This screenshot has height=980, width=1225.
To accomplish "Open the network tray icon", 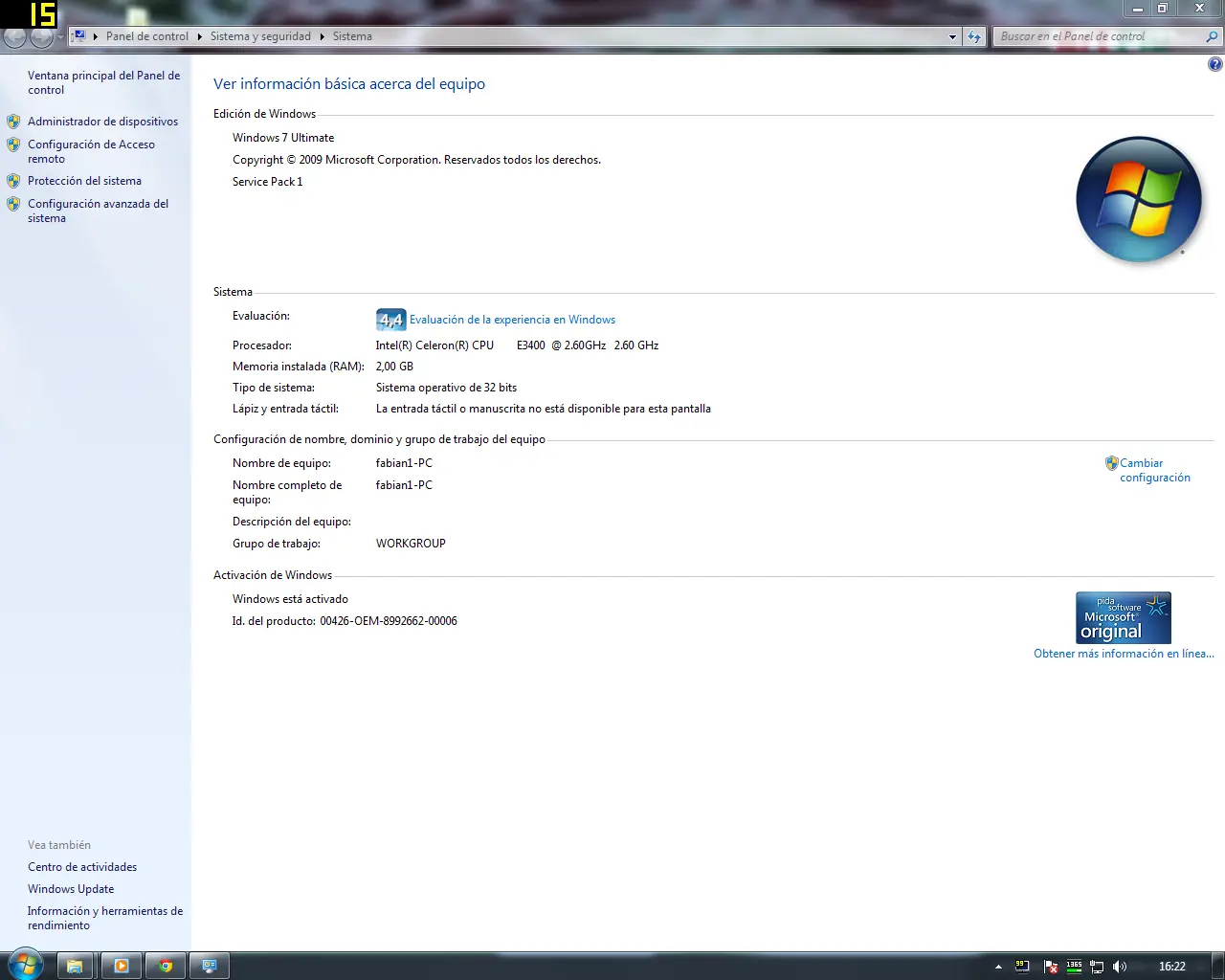I will [1098, 967].
